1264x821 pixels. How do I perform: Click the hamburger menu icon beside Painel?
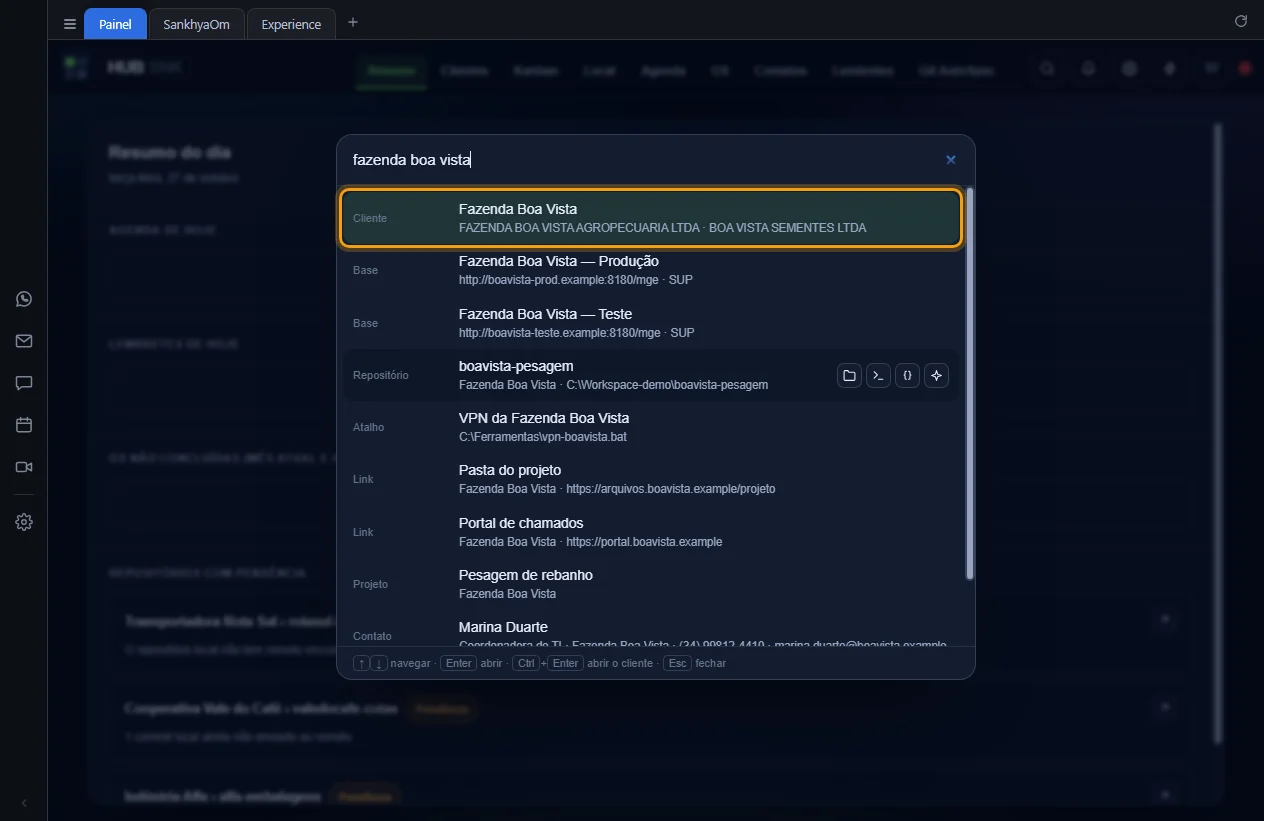(x=69, y=24)
